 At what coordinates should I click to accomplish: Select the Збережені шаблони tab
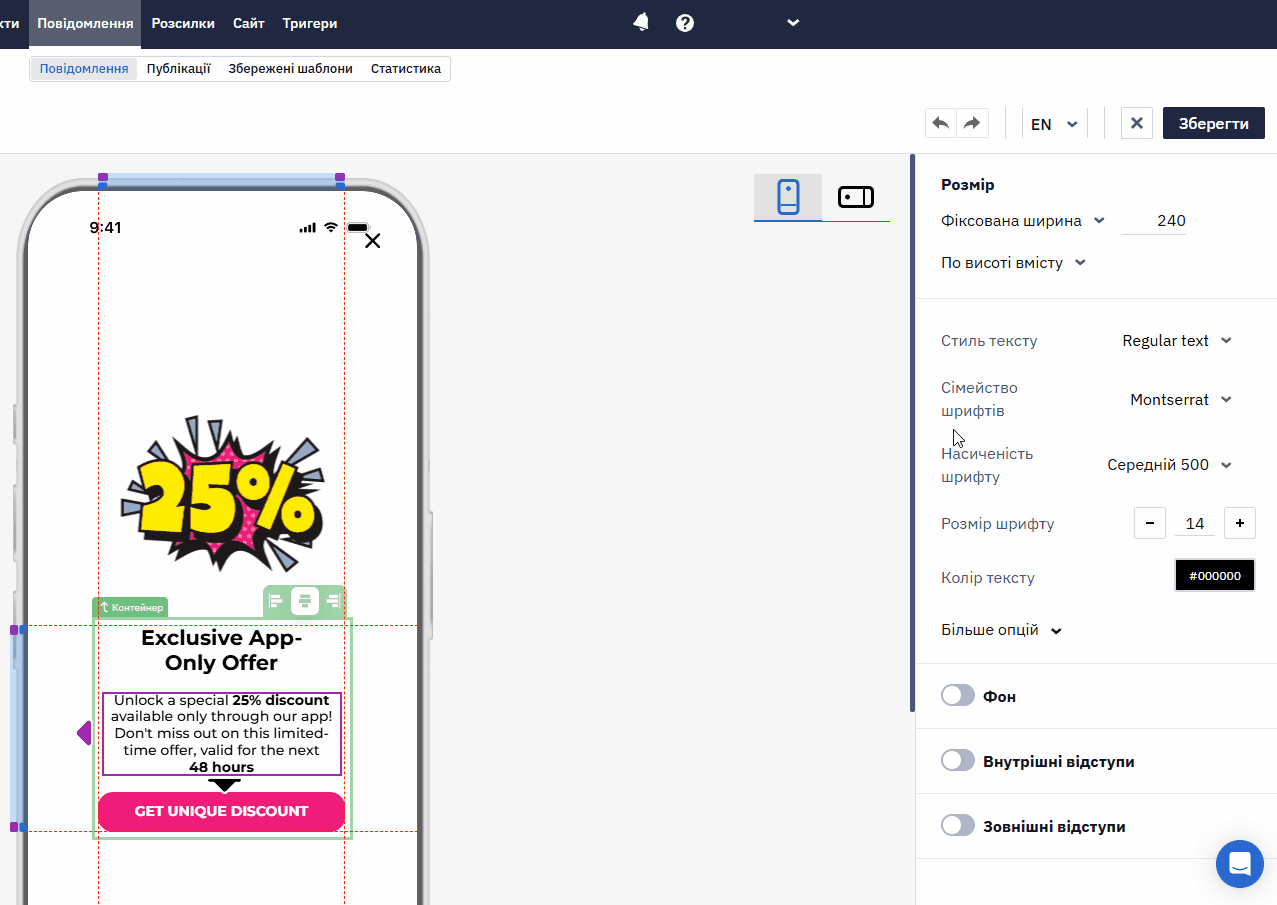click(x=290, y=69)
